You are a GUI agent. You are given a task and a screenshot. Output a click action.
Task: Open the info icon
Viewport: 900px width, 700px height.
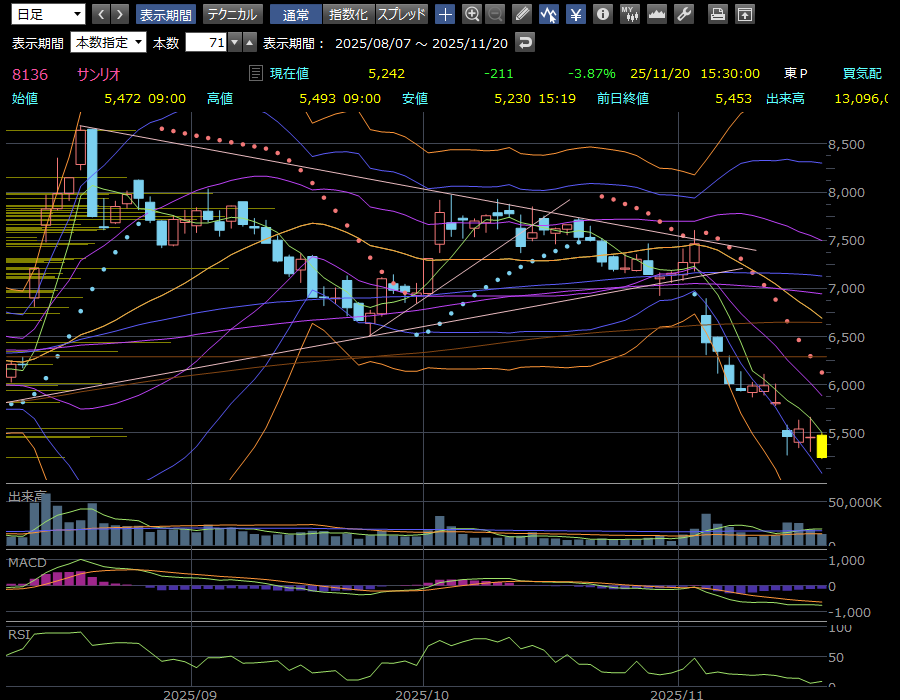click(602, 14)
